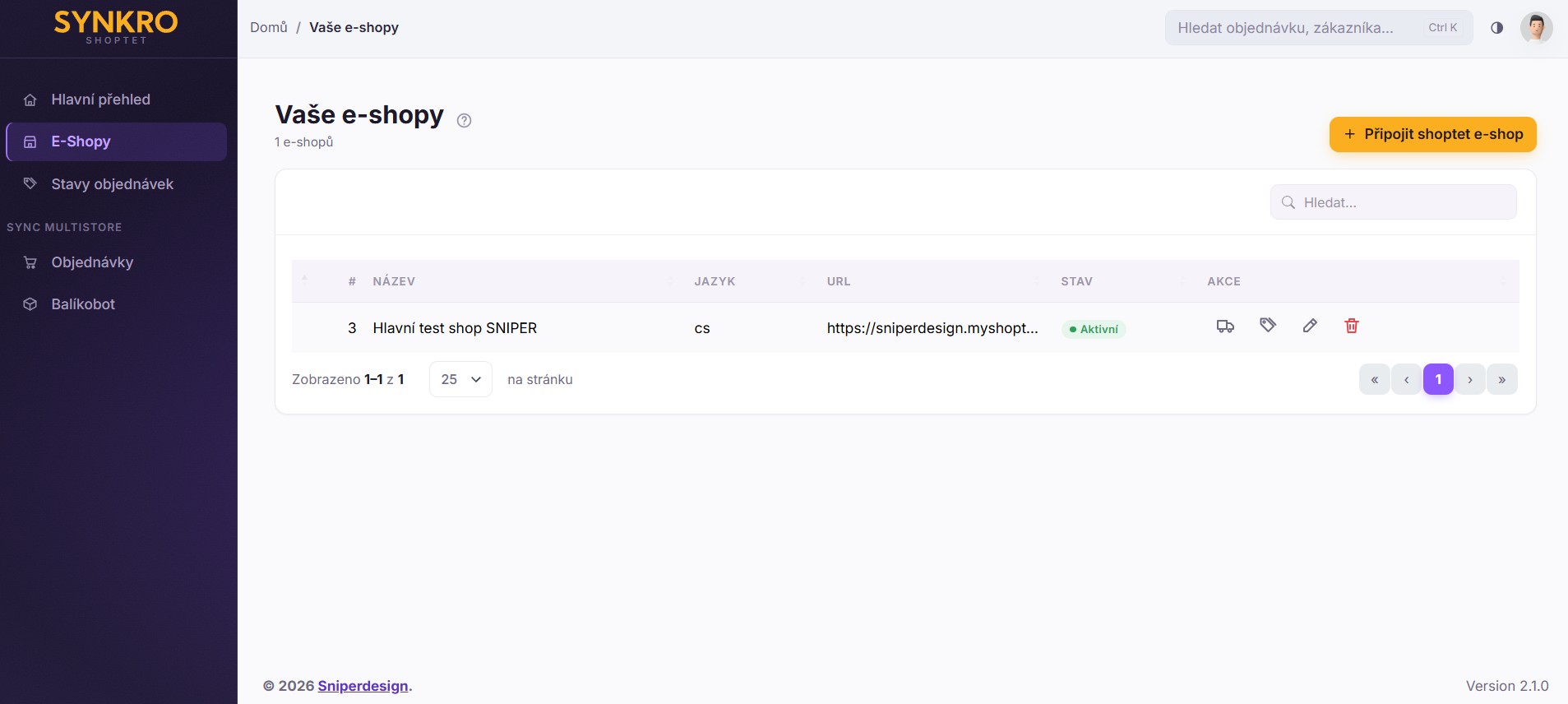
Task: Click Vaše e-shopy breadcrumb text
Action: point(354,27)
